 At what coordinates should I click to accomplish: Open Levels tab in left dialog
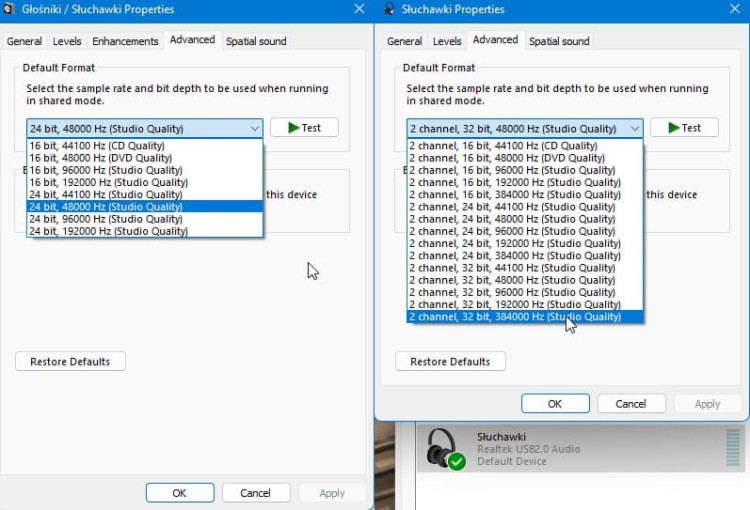point(67,41)
